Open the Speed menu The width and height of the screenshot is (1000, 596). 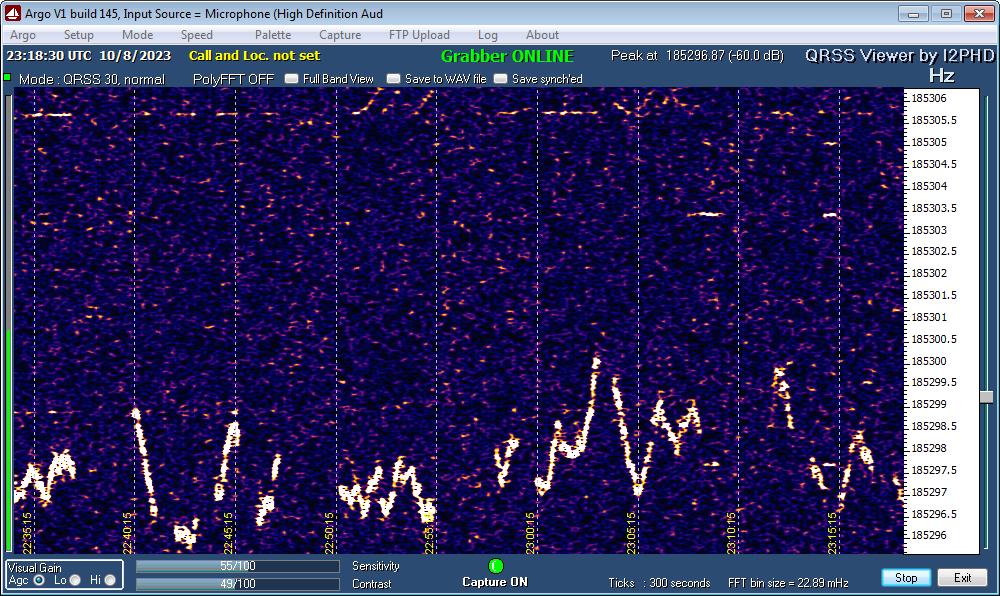click(x=196, y=35)
